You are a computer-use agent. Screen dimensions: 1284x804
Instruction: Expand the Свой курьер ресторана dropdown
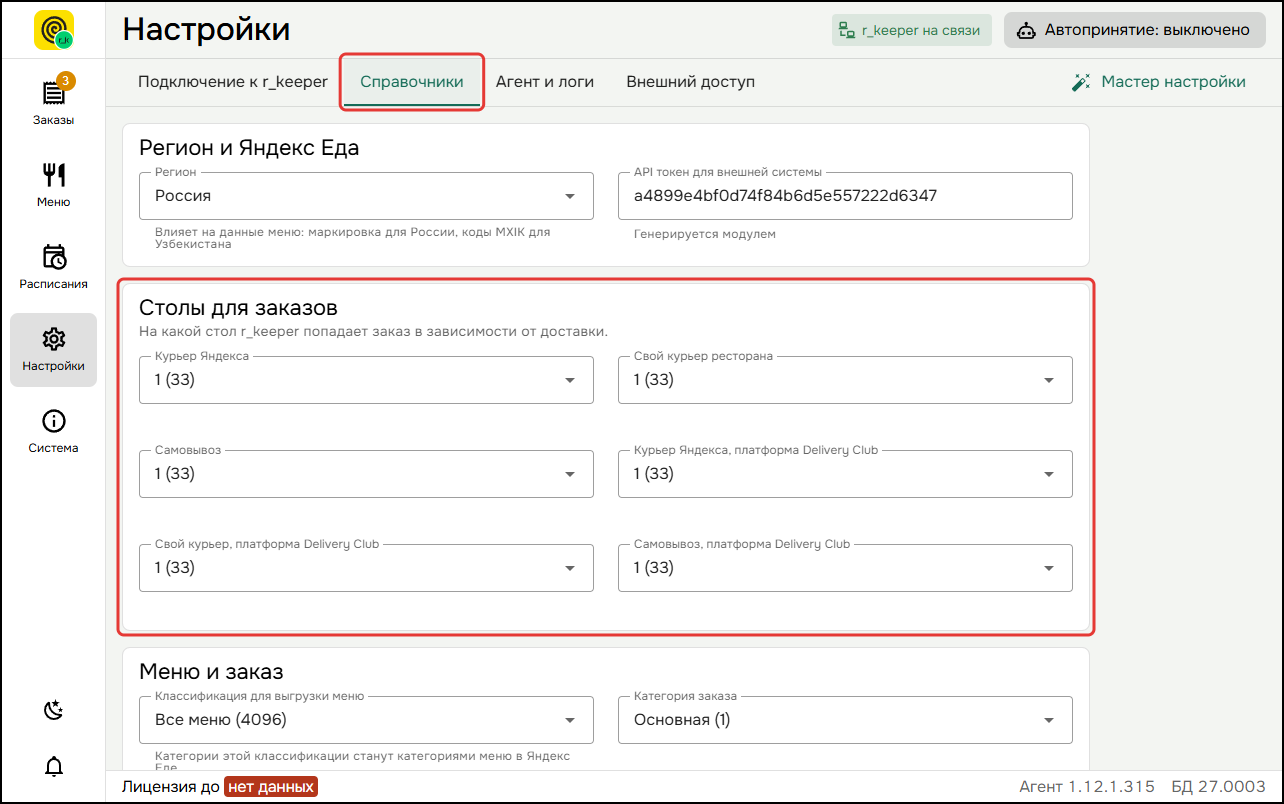point(845,380)
